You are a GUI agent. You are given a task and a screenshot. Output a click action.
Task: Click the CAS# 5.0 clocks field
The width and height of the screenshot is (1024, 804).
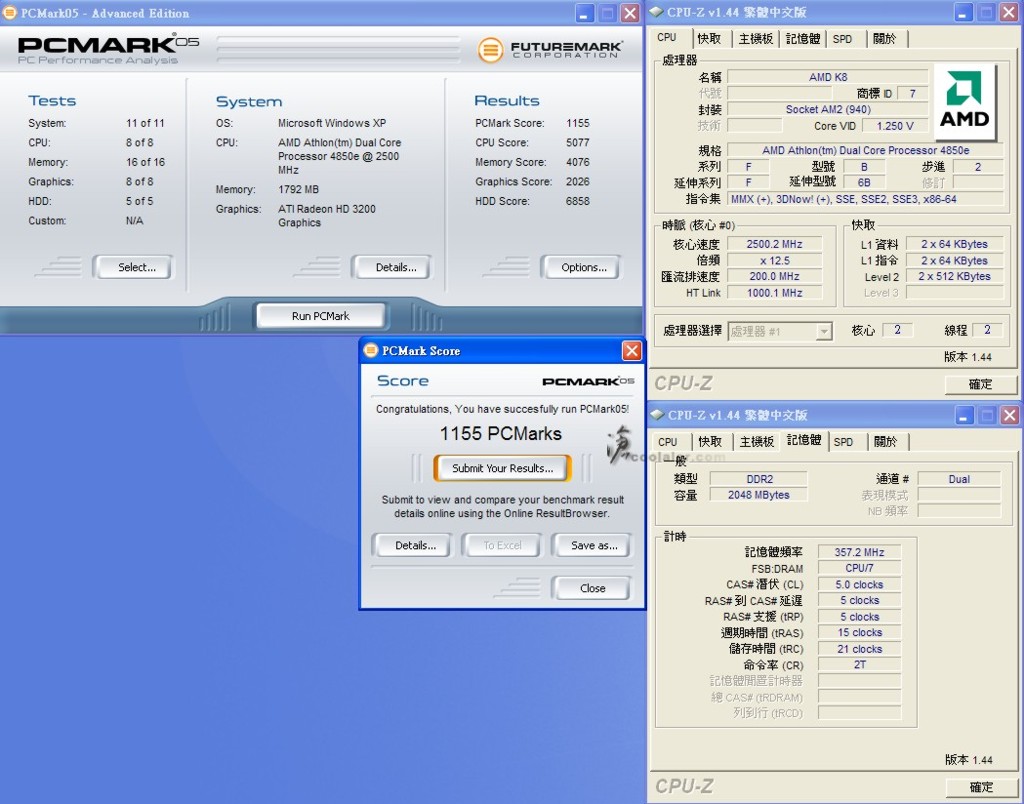859,585
